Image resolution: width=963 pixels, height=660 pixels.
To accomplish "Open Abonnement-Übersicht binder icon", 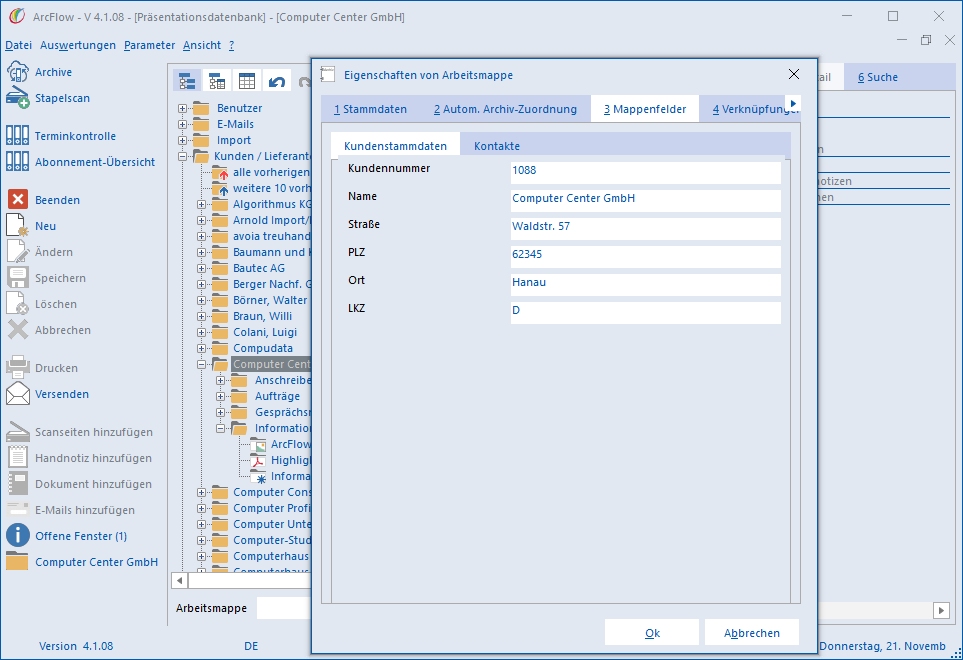I will point(17,161).
